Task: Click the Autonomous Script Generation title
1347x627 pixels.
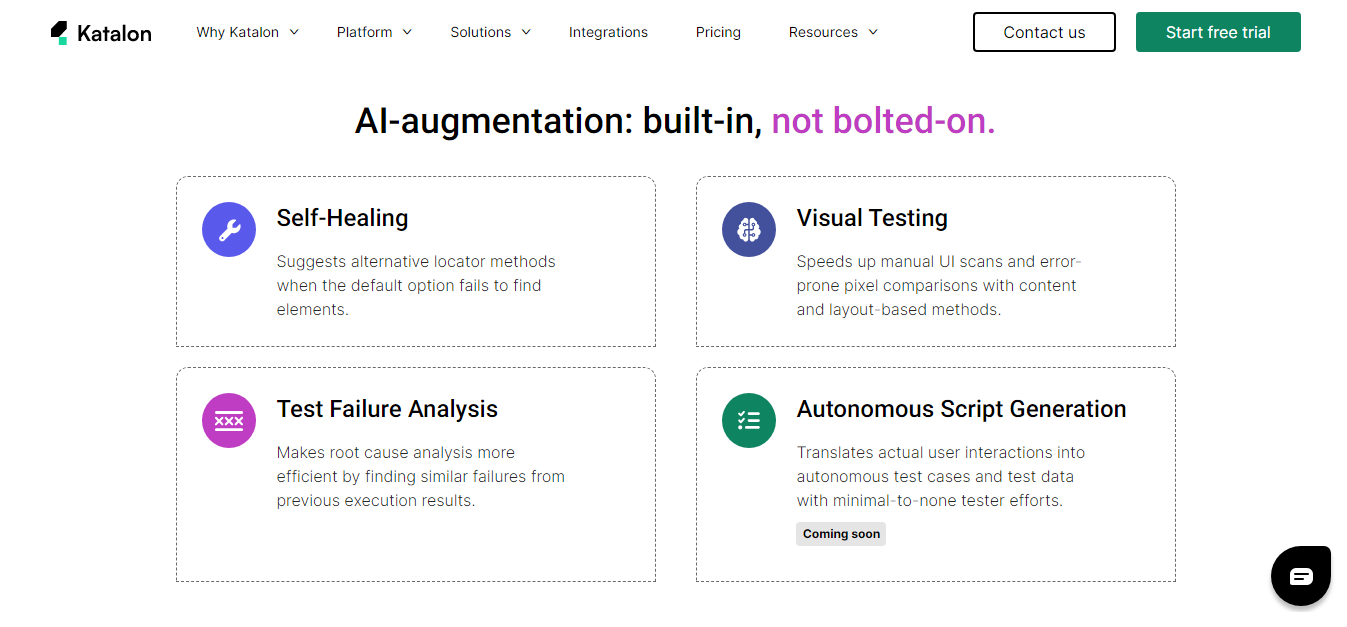Action: click(961, 409)
